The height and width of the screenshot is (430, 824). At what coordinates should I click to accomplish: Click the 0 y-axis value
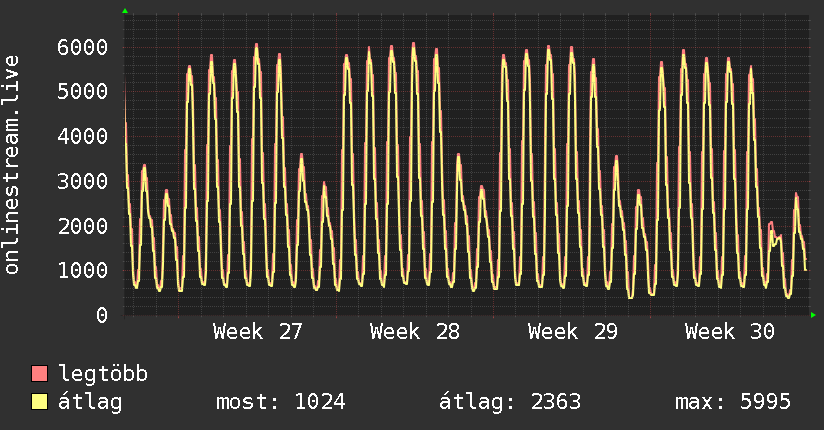tap(102, 315)
